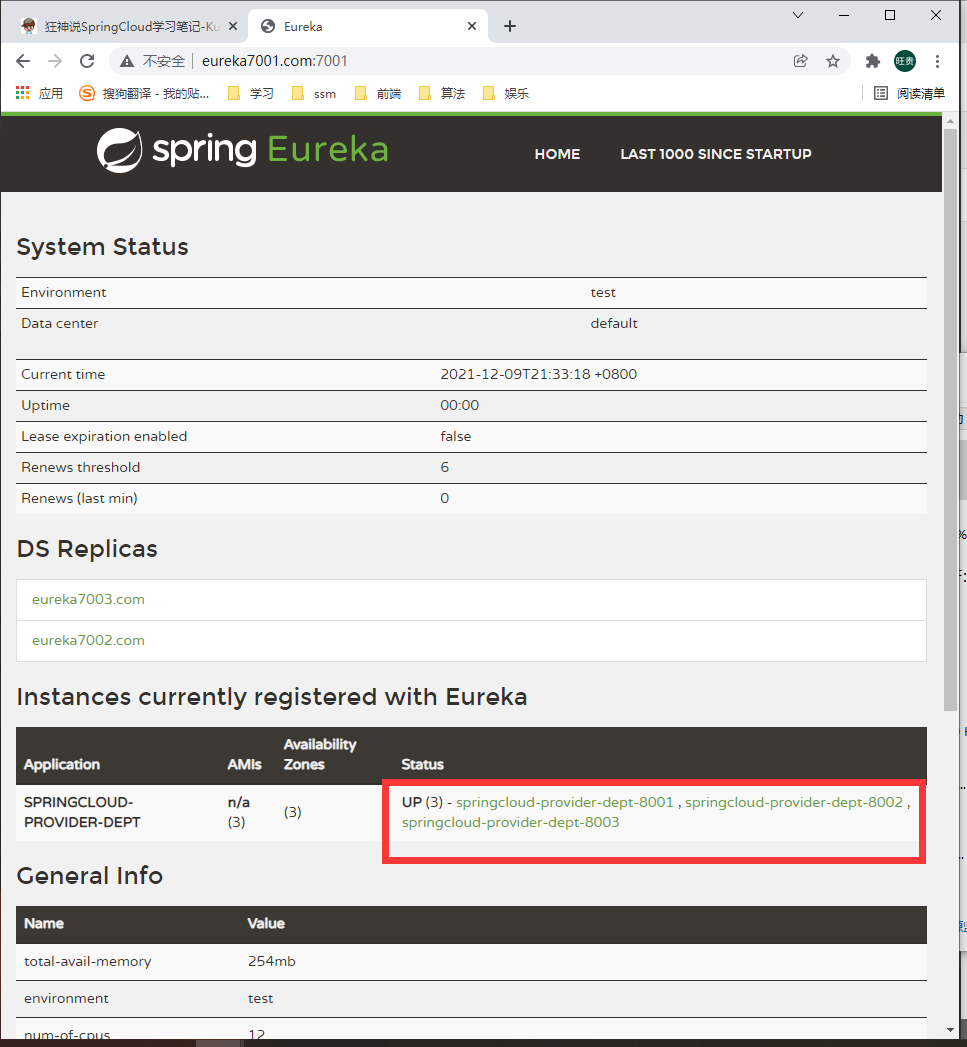
Task: Open the Chrome extensions puzzle icon
Action: 870,61
